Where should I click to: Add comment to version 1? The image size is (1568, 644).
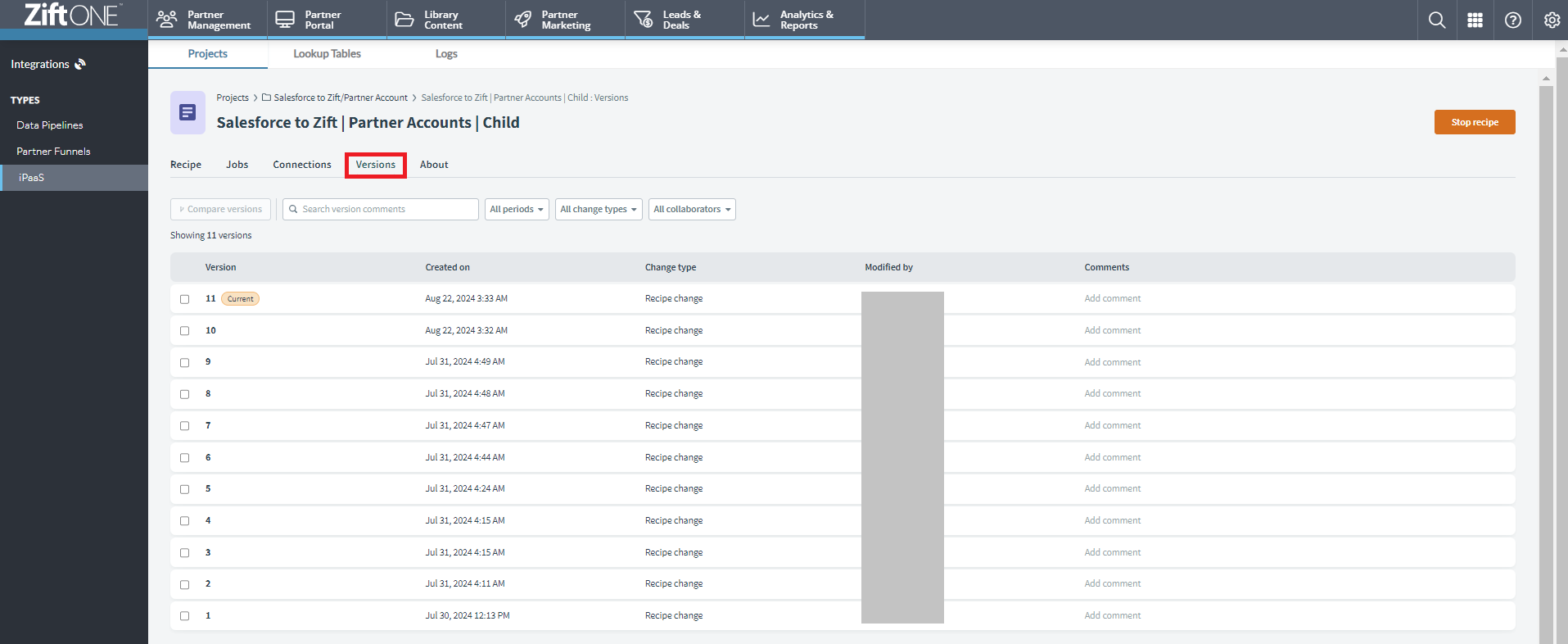click(1113, 615)
